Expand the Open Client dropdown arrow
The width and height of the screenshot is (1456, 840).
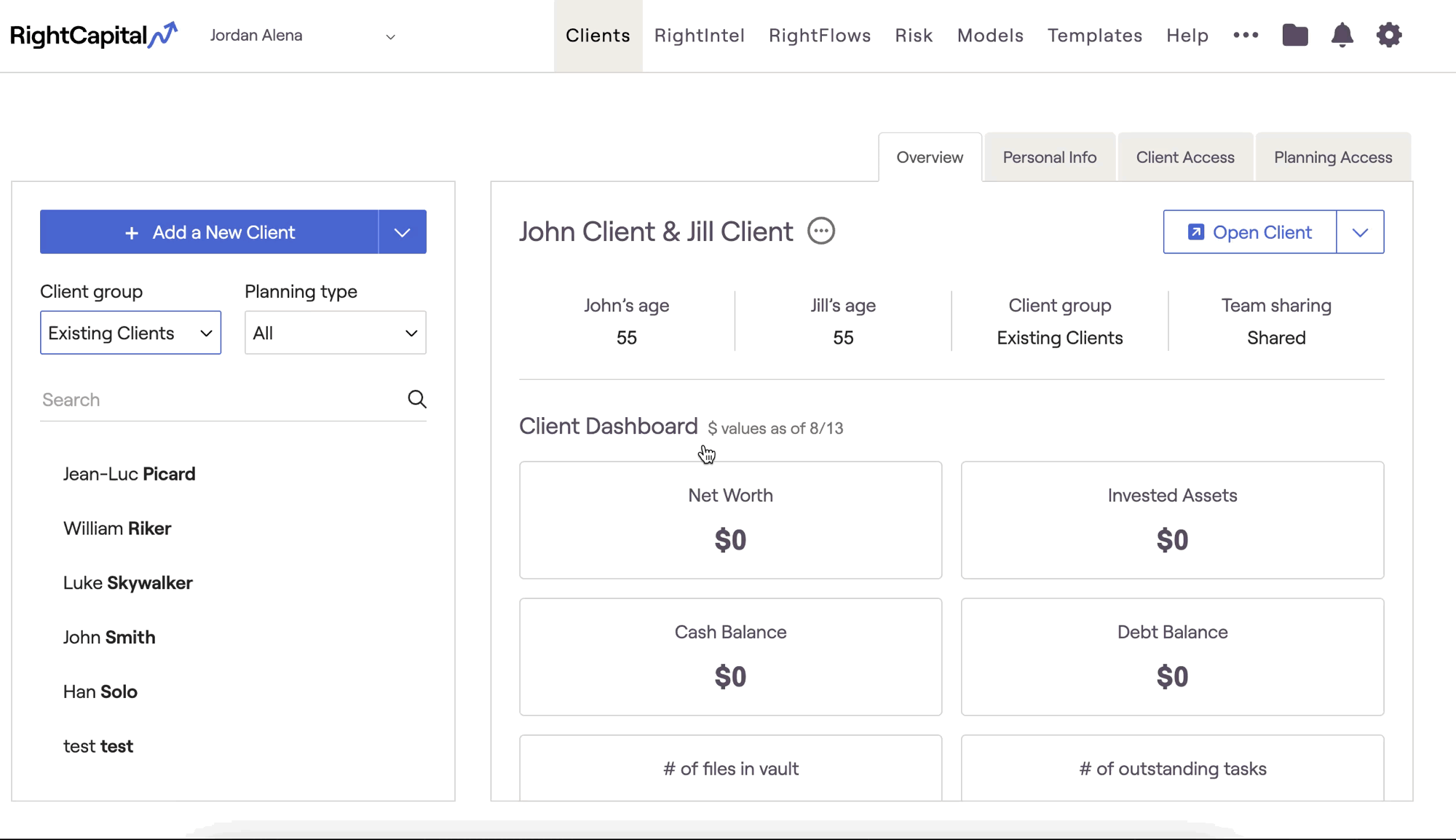tap(1360, 232)
